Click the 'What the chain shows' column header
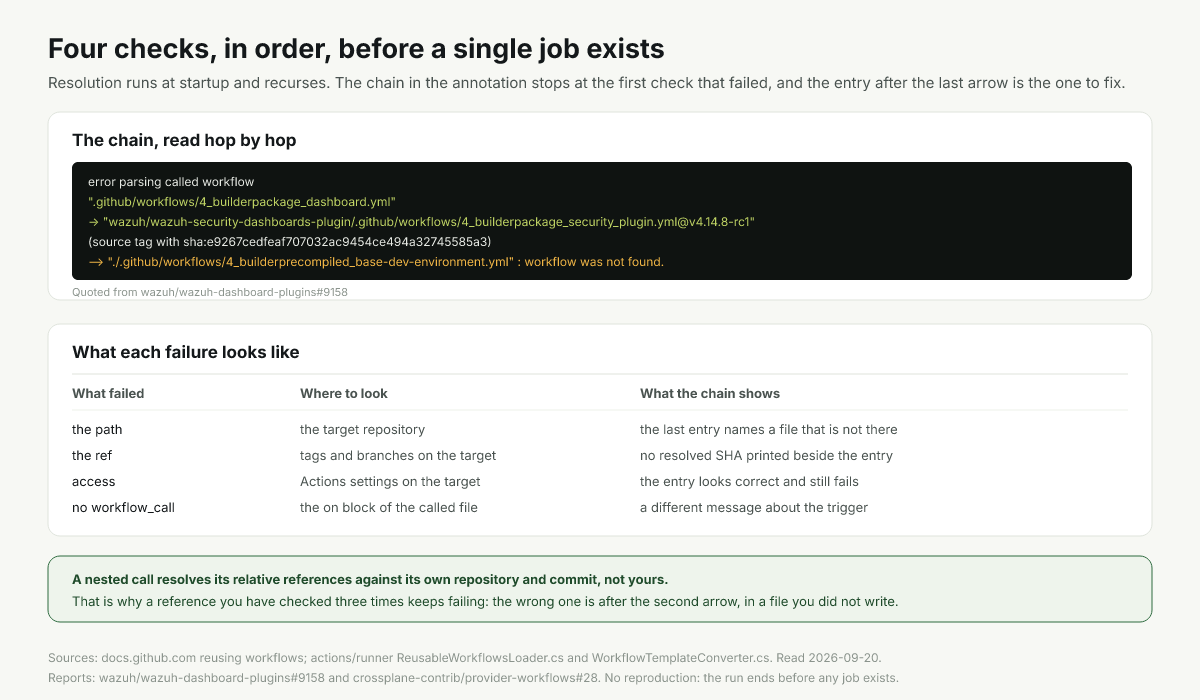Image resolution: width=1200 pixels, height=700 pixels. (x=710, y=393)
